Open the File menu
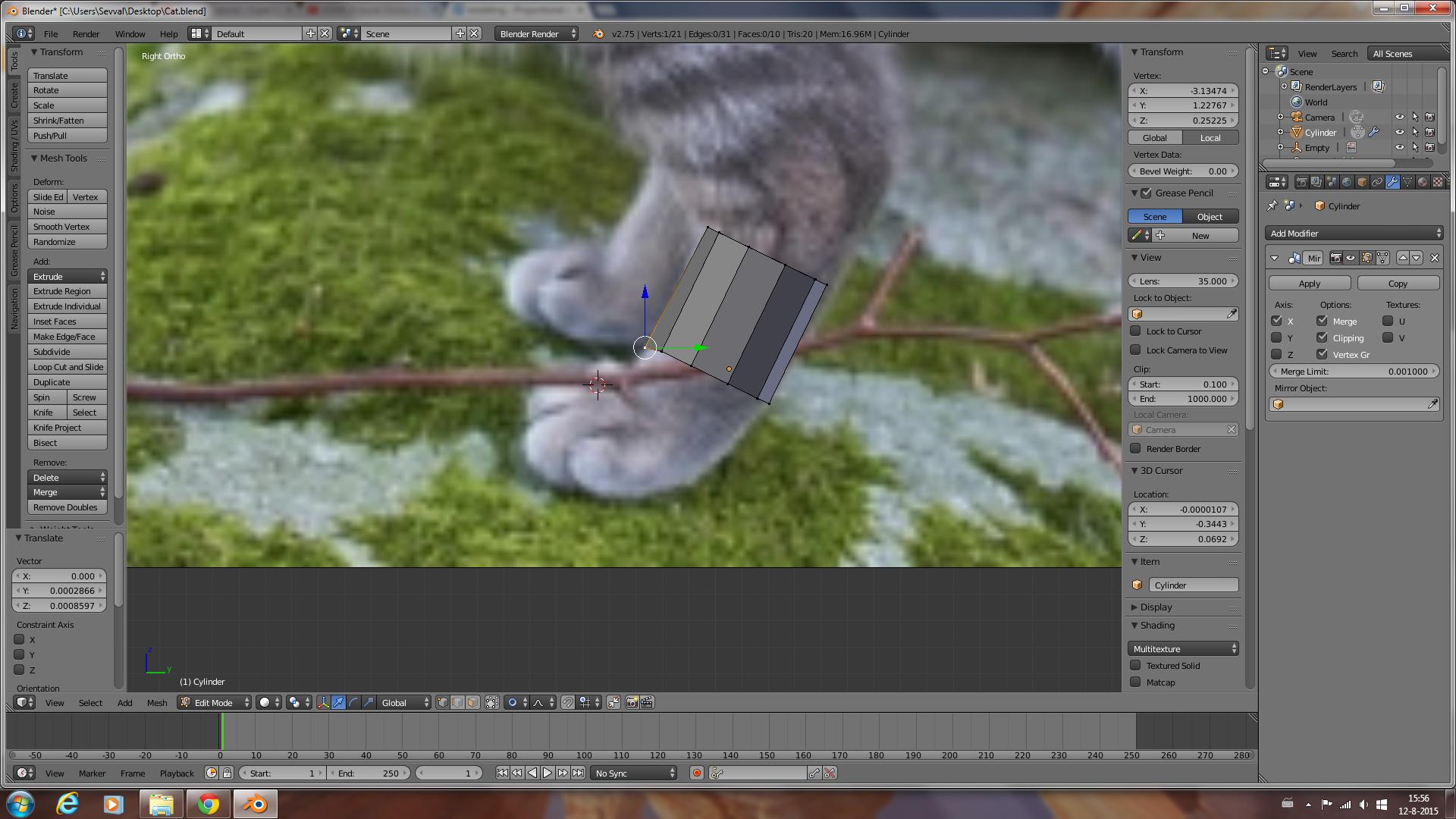Image resolution: width=1456 pixels, height=819 pixels. pos(51,33)
